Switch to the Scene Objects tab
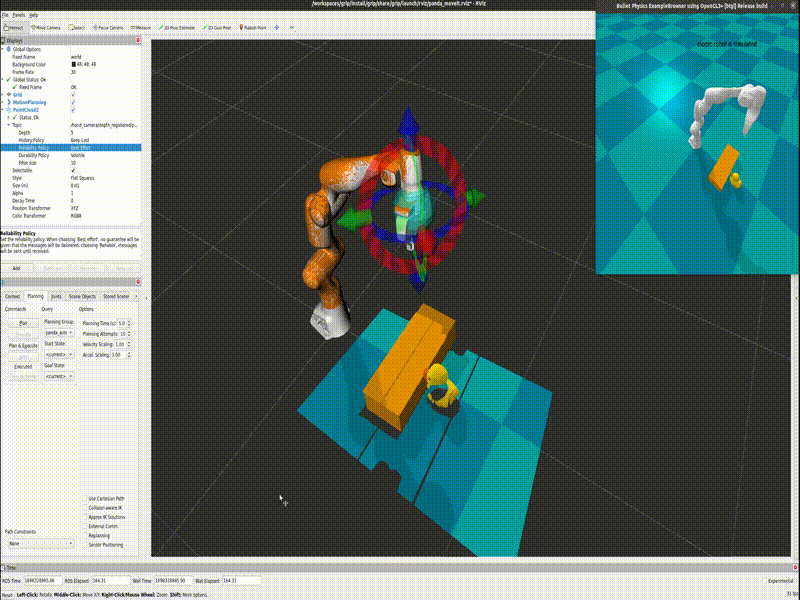 coord(82,296)
